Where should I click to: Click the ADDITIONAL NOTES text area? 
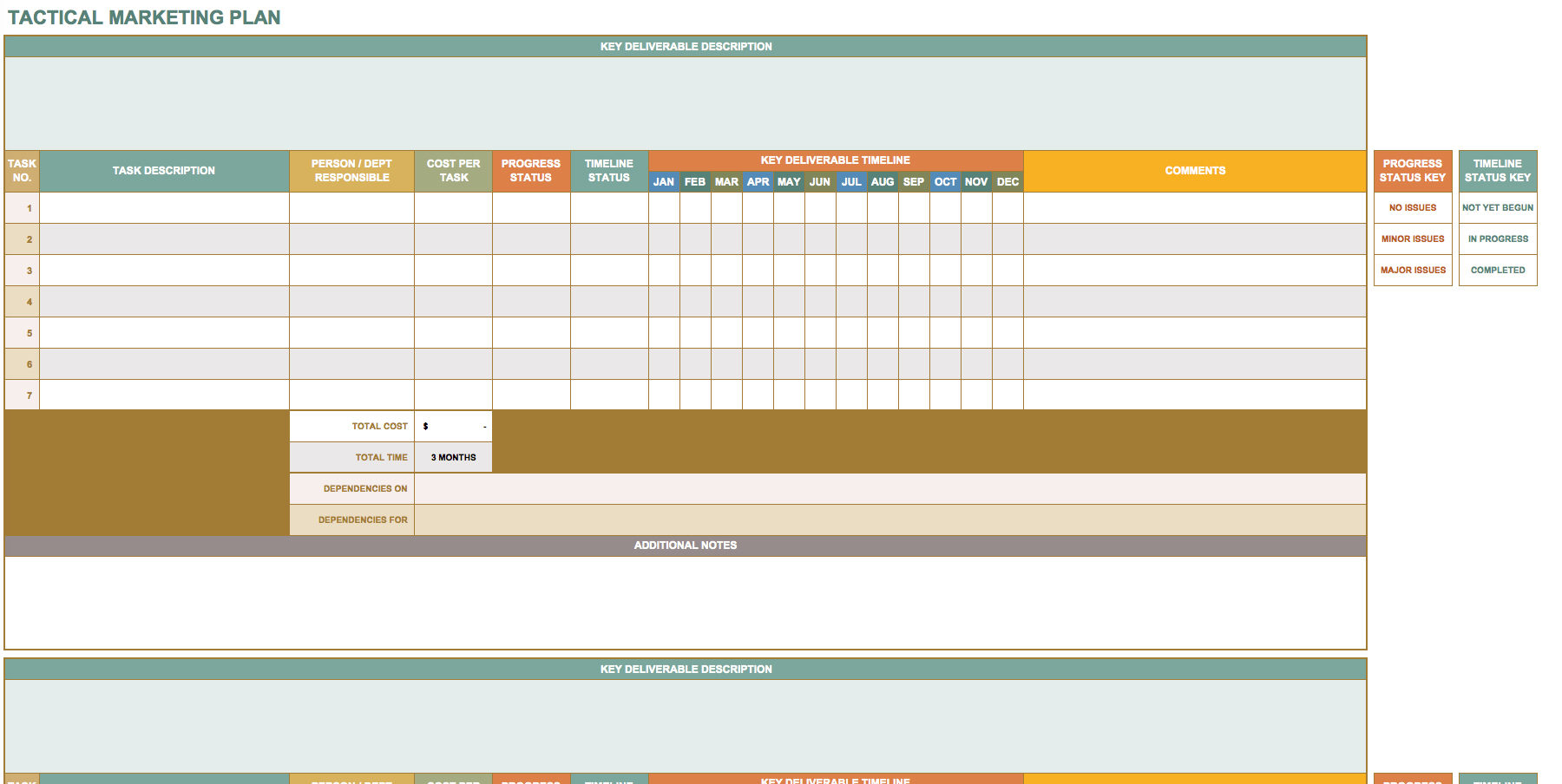685,602
